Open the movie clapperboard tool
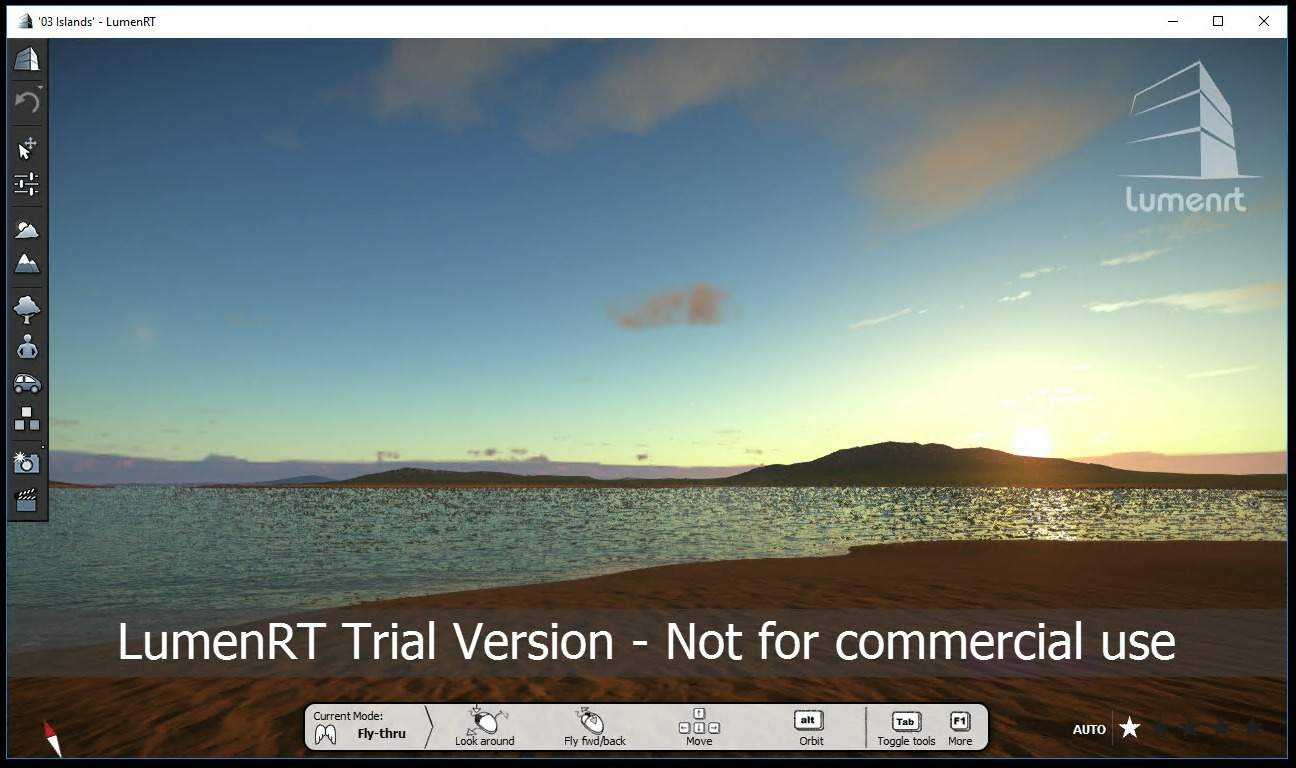Viewport: 1296px width, 768px height. (27, 500)
